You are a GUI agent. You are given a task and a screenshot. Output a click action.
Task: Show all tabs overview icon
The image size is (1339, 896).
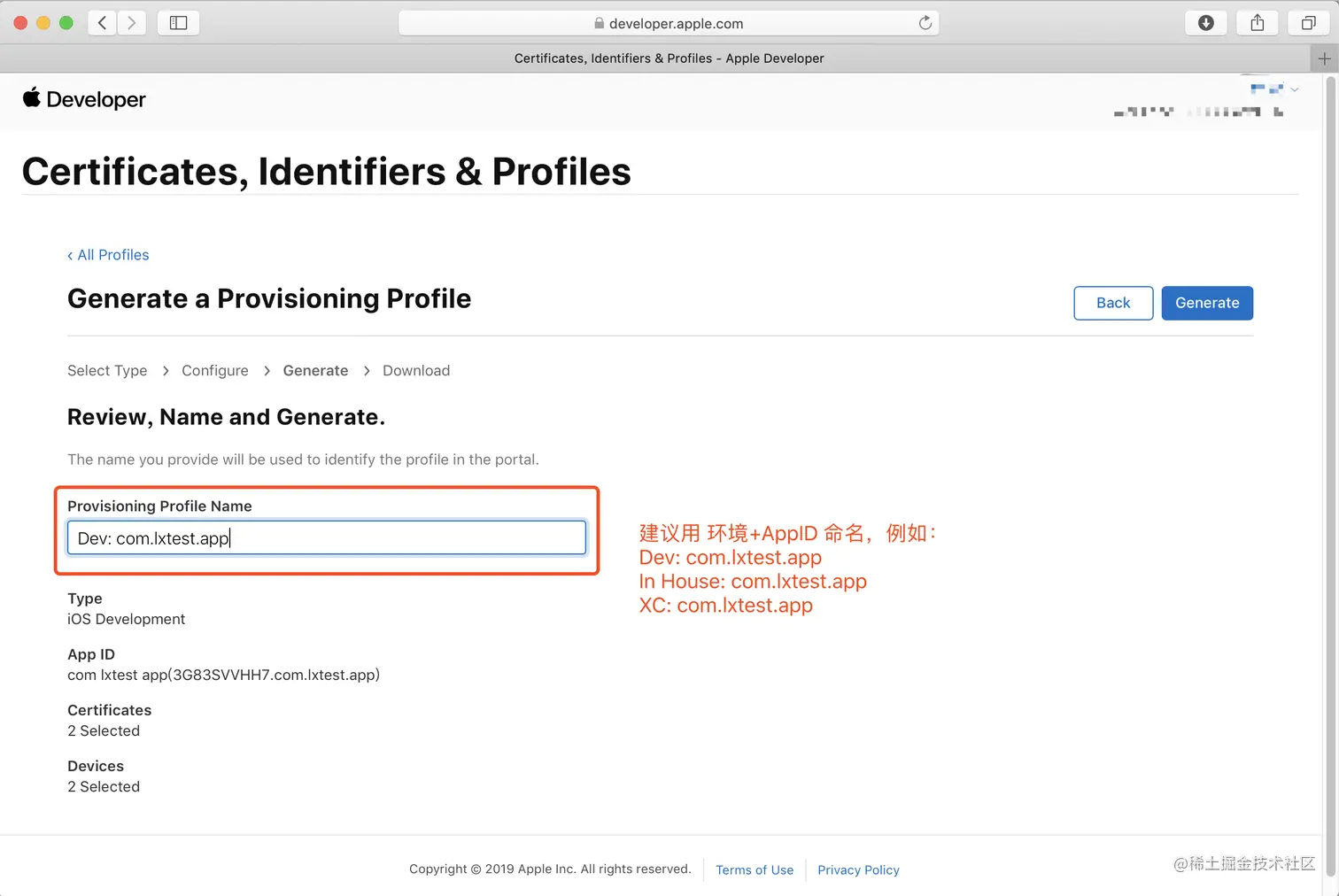tap(1308, 23)
